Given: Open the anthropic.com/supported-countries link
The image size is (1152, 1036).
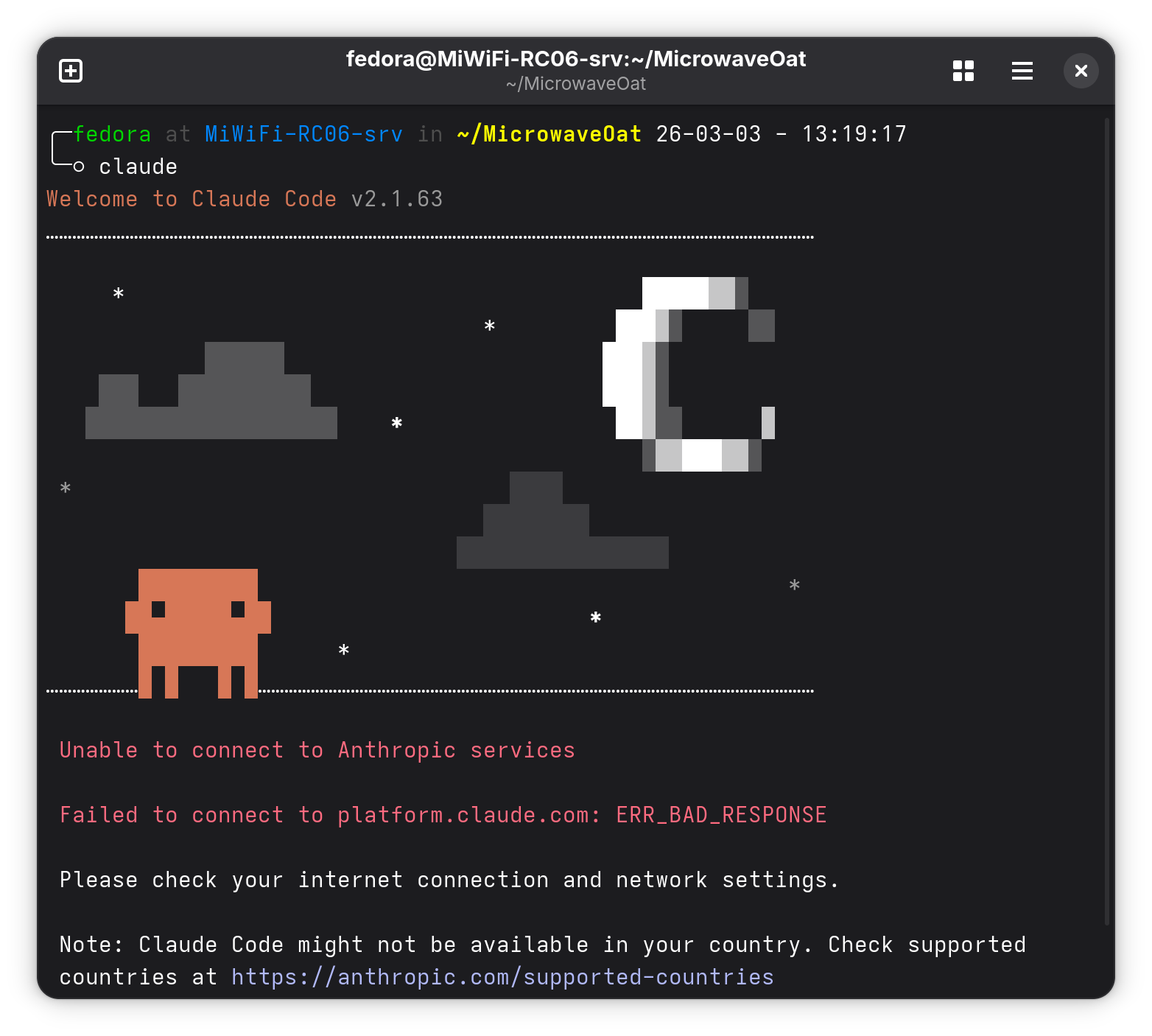Looking at the screenshot, I should click(x=502, y=977).
